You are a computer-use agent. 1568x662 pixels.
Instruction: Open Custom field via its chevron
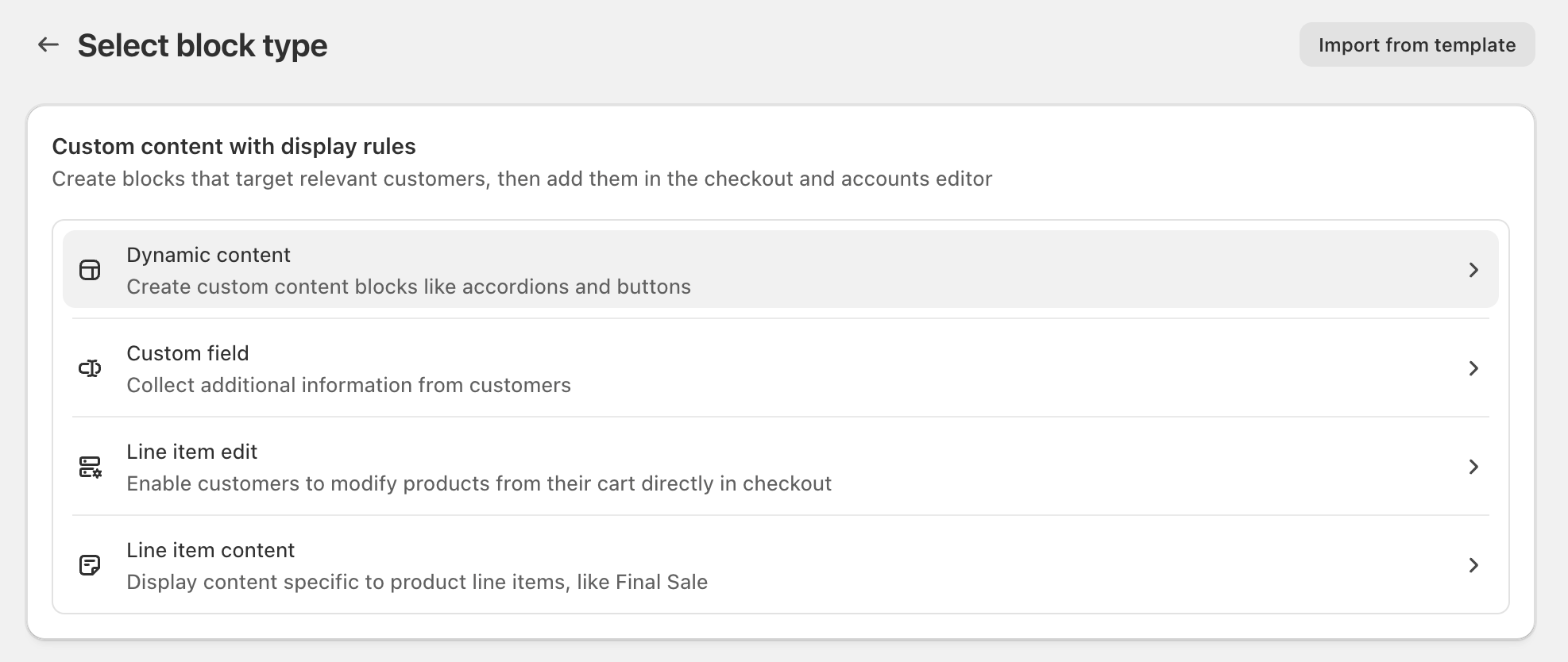[x=1474, y=368]
